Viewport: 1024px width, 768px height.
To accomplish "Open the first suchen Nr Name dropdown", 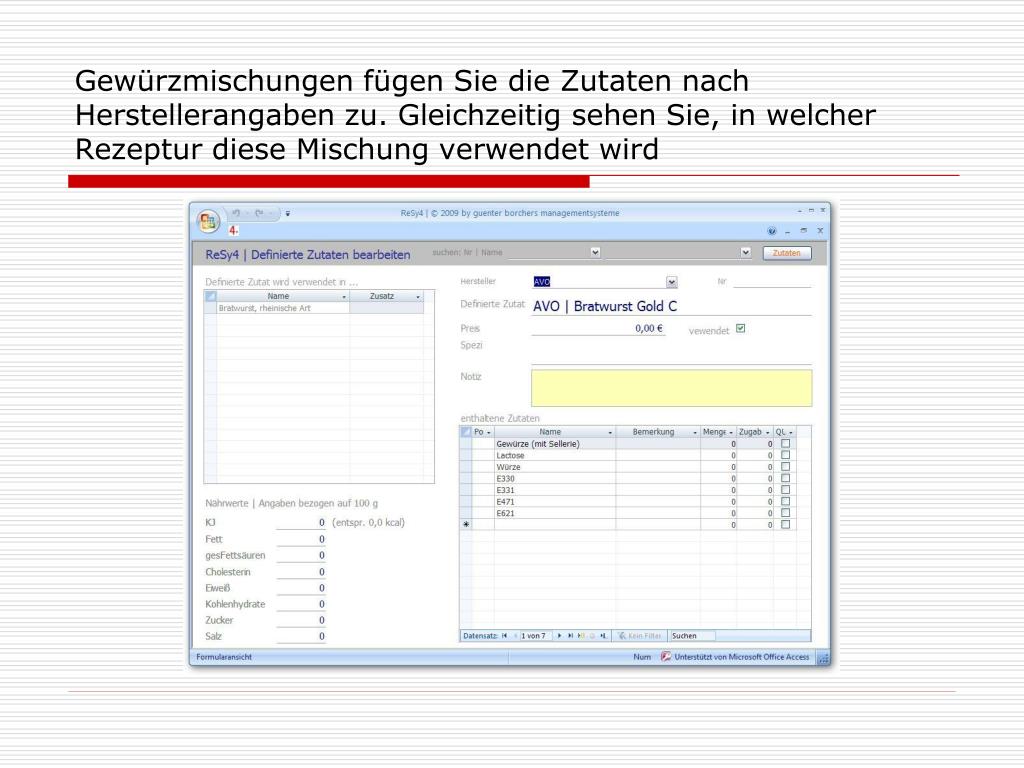I will click(x=595, y=252).
